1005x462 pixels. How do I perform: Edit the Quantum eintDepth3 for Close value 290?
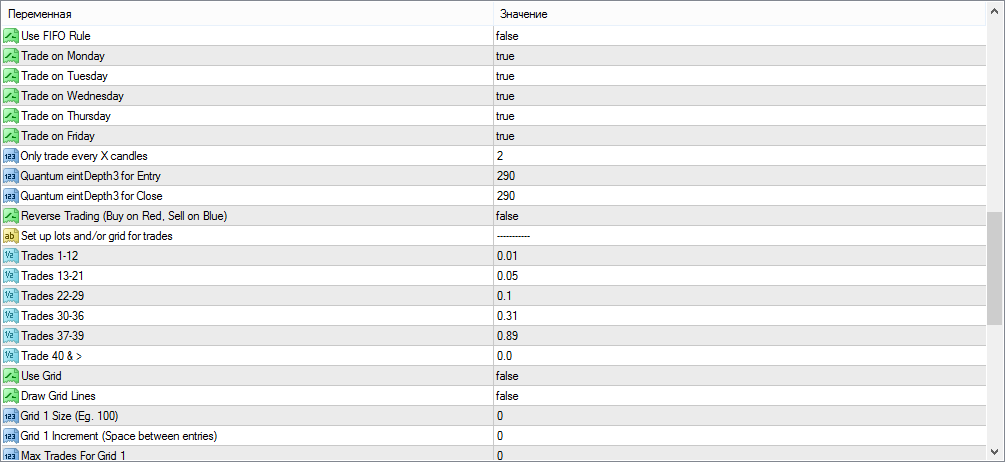click(x=740, y=196)
